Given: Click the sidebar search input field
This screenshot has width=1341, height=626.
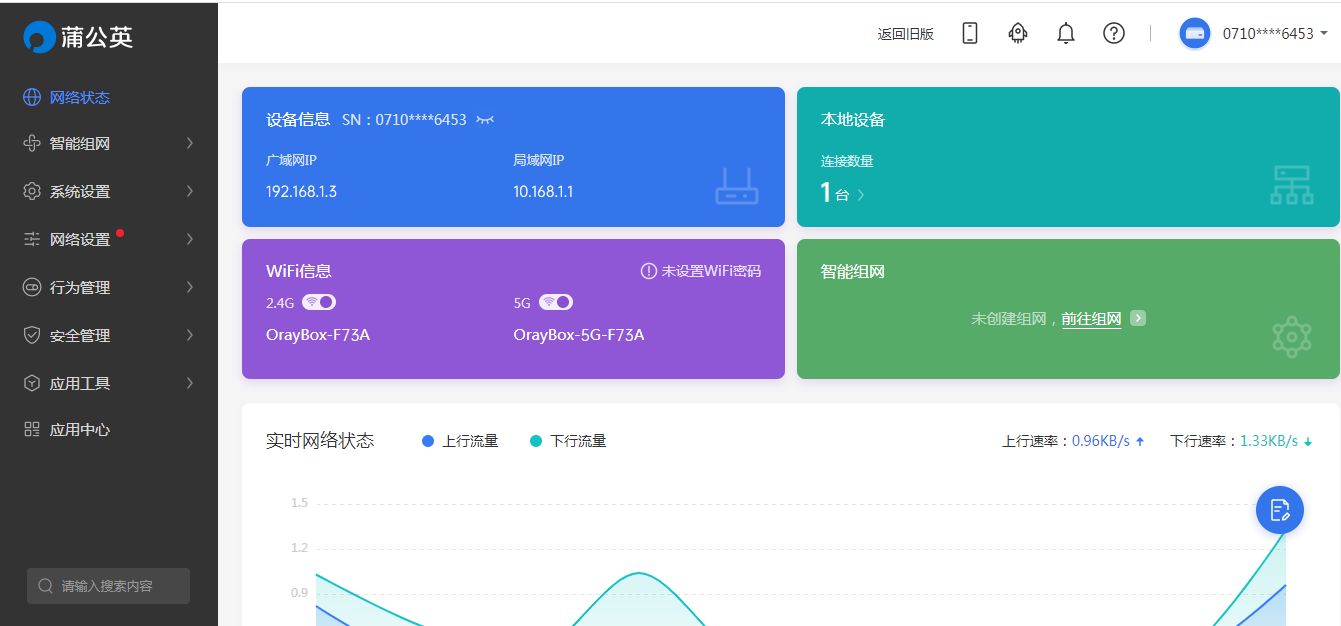Looking at the screenshot, I should (108, 586).
